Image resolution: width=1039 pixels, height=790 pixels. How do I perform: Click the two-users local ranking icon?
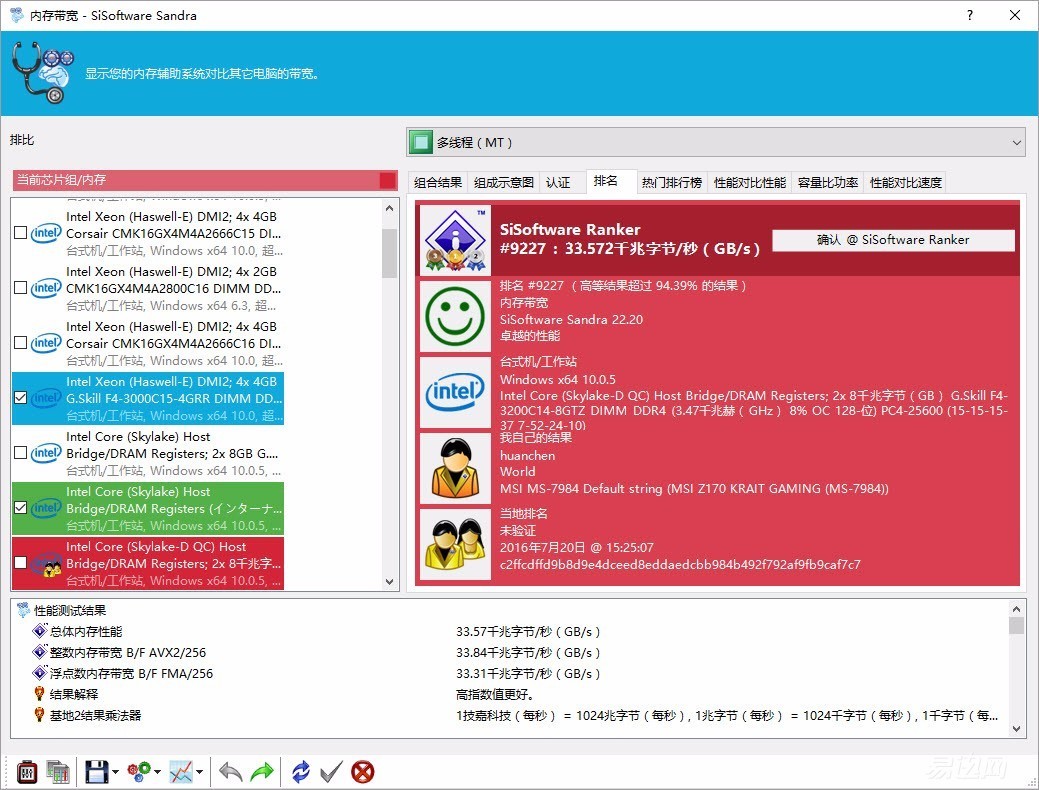coord(455,544)
